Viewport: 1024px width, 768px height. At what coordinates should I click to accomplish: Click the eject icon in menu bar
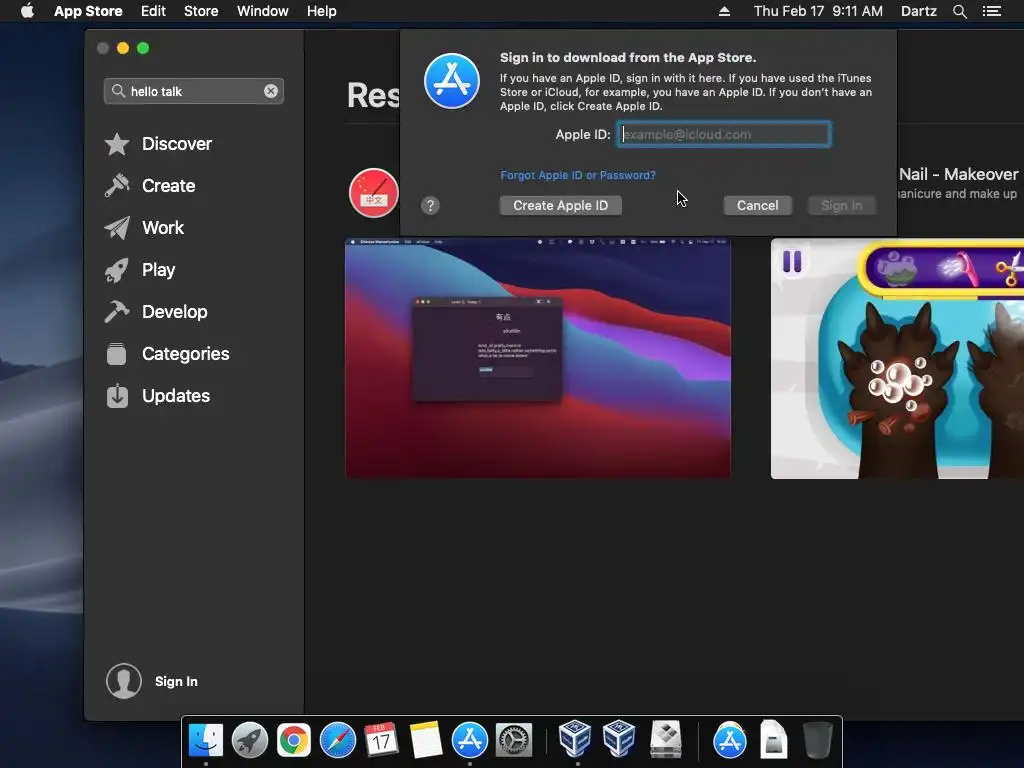tap(724, 11)
